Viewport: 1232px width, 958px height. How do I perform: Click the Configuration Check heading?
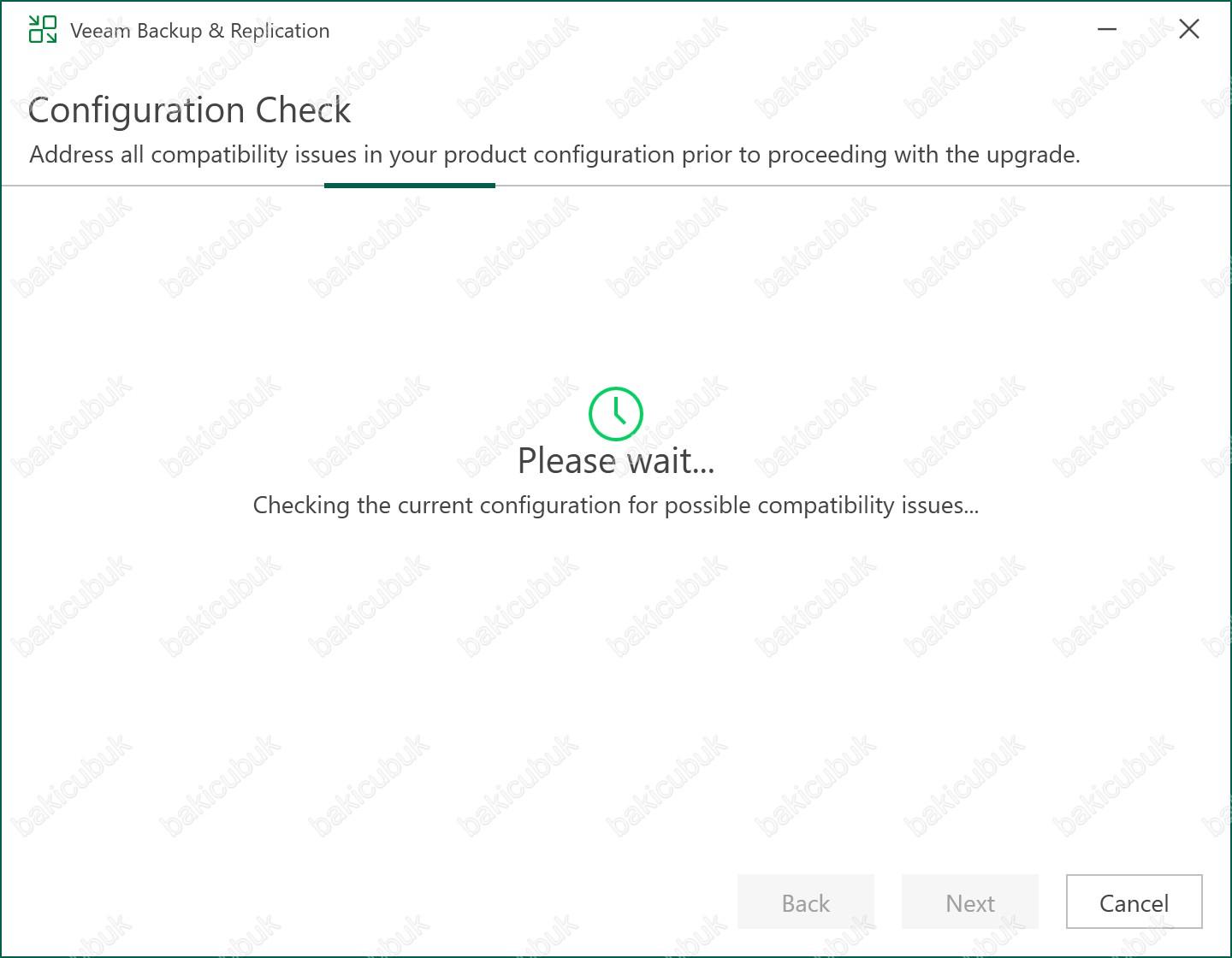[x=190, y=110]
